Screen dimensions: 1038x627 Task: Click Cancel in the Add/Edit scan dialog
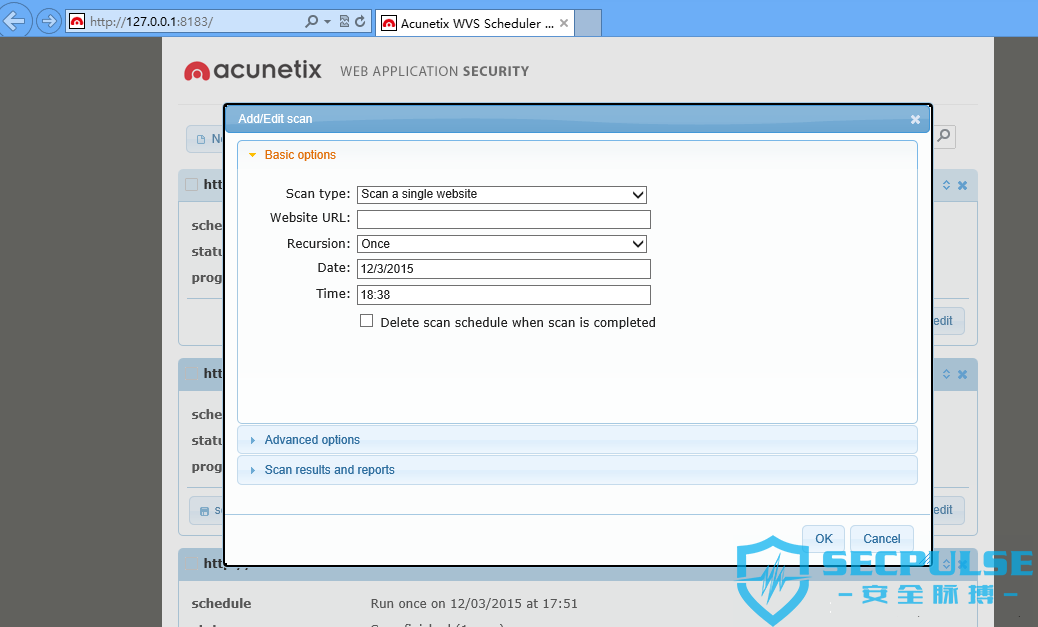(882, 539)
